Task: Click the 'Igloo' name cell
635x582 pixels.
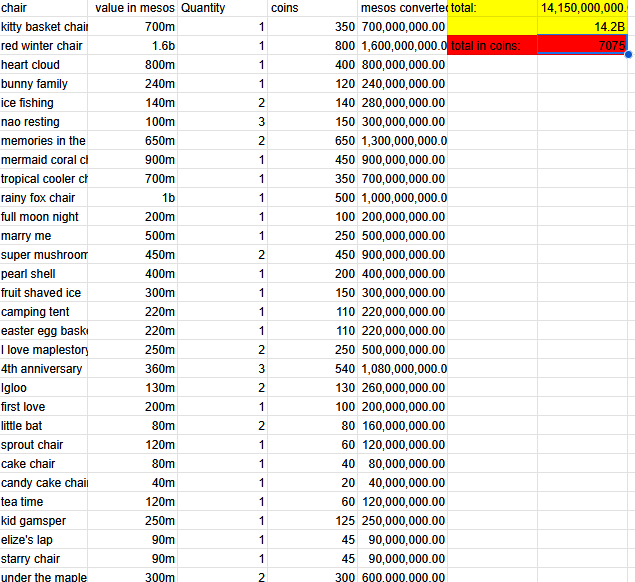Action: click(x=44, y=388)
